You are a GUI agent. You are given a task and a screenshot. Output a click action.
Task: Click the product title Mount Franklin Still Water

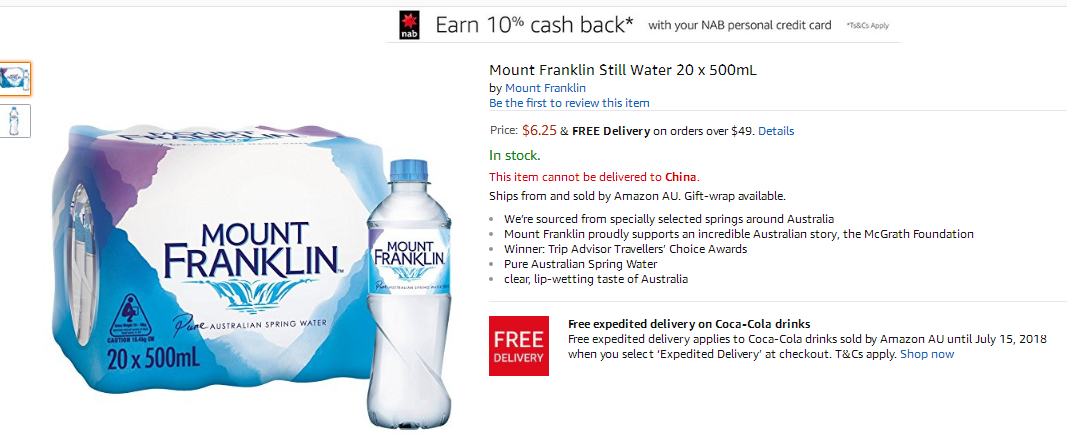coord(623,70)
